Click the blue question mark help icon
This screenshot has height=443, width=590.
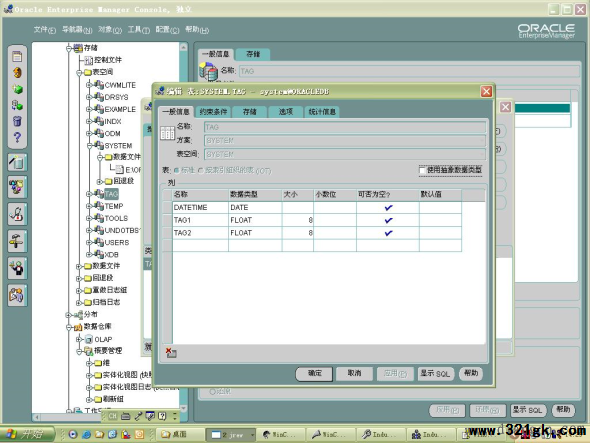17,137
